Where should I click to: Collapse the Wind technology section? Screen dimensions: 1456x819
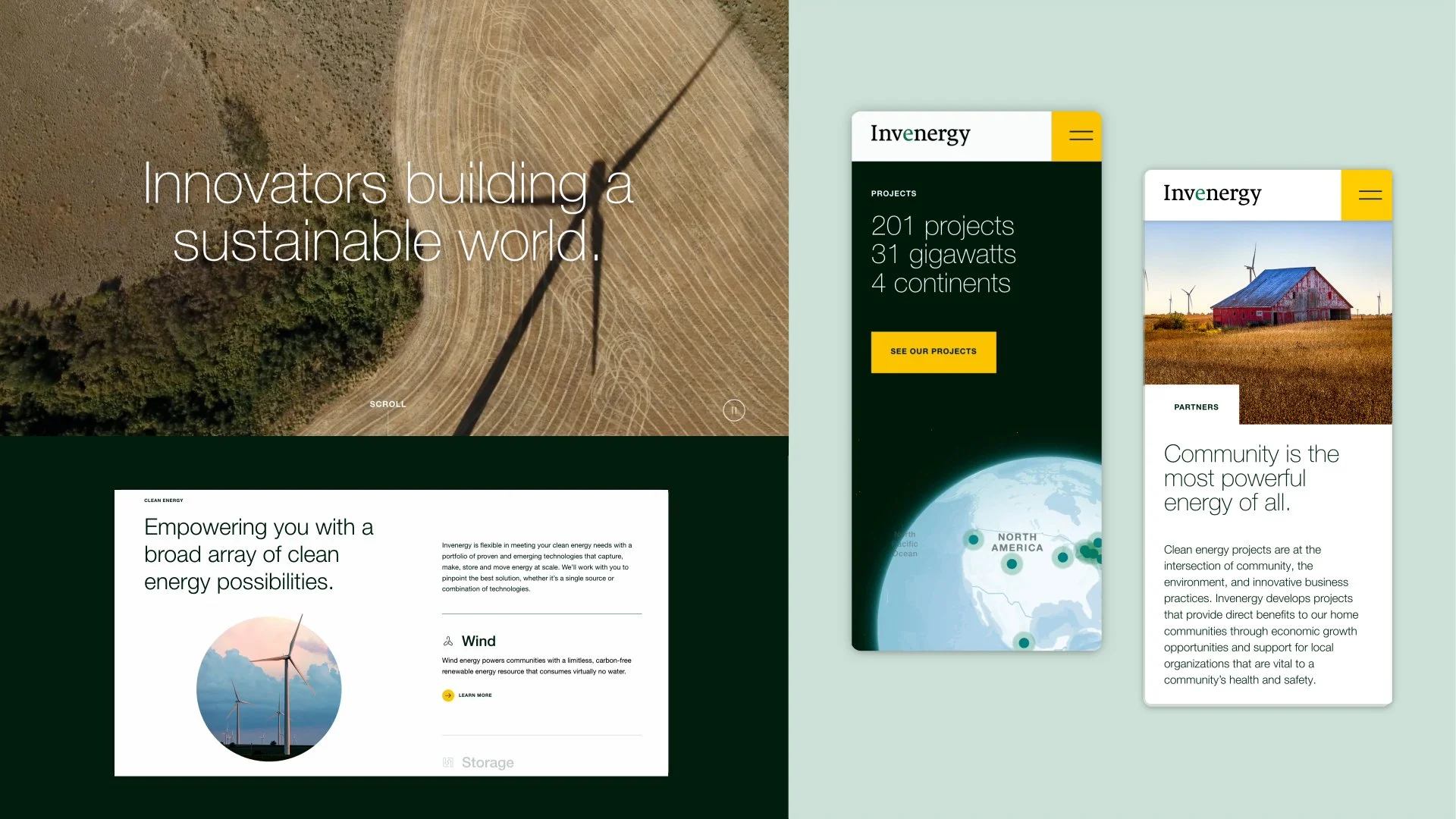478,641
